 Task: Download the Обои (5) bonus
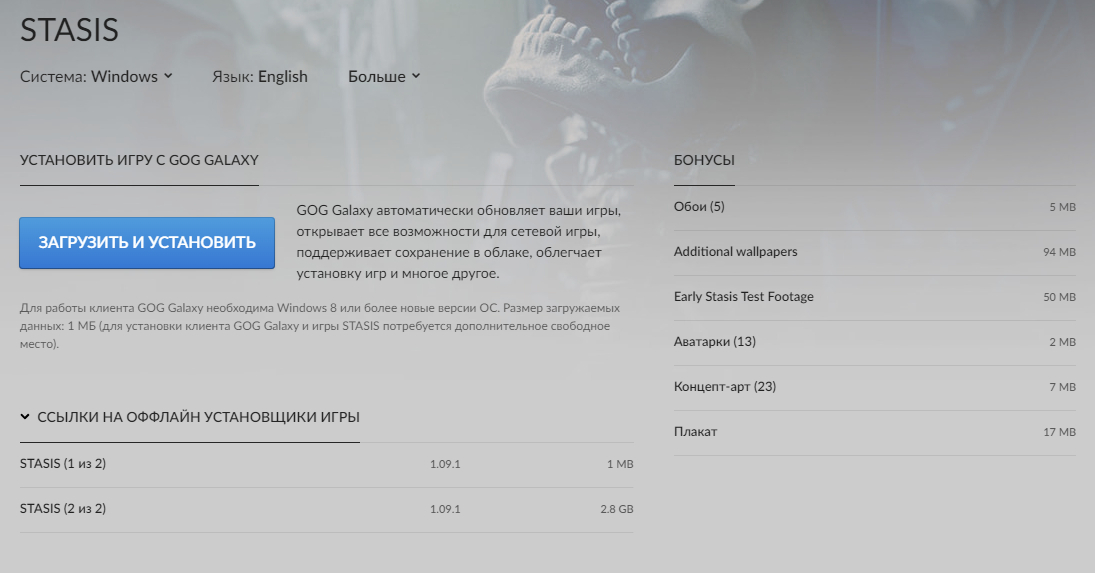point(874,207)
